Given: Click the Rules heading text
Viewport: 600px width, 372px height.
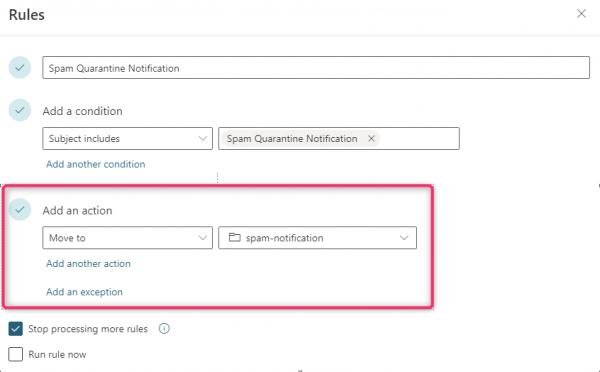Looking at the screenshot, I should tap(27, 15).
